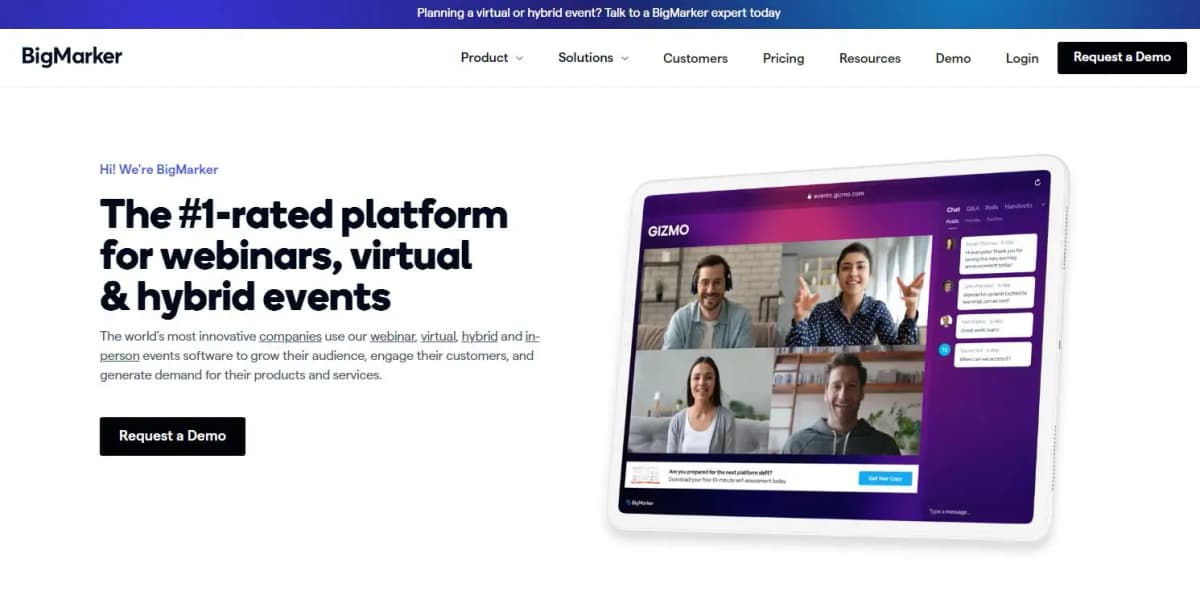Click the 'Hi! We're BigMarker' tagline text
This screenshot has height=604, width=1200.
coord(159,169)
